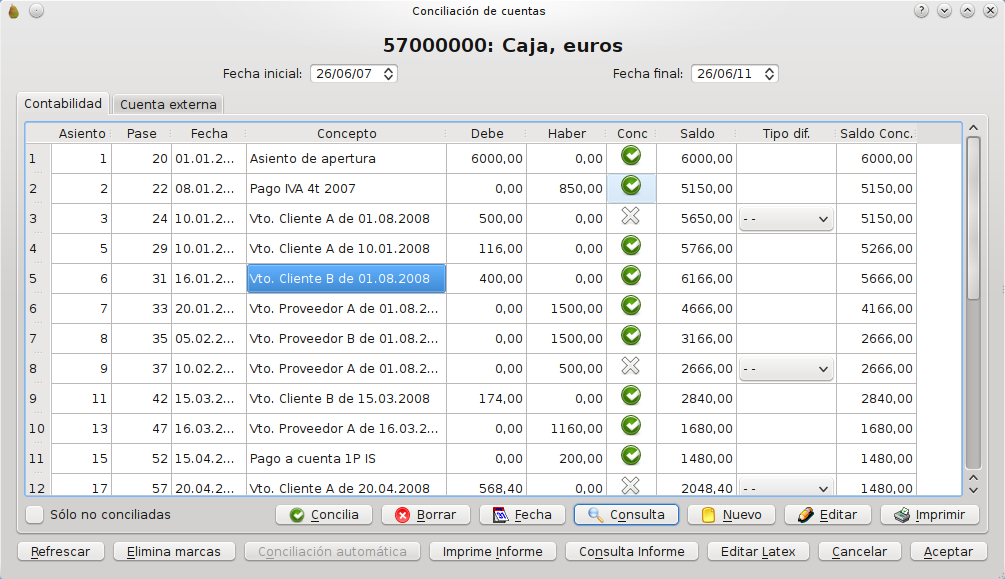The height and width of the screenshot is (579, 1005).
Task: Select the Contabilidad tab
Action: (63, 103)
